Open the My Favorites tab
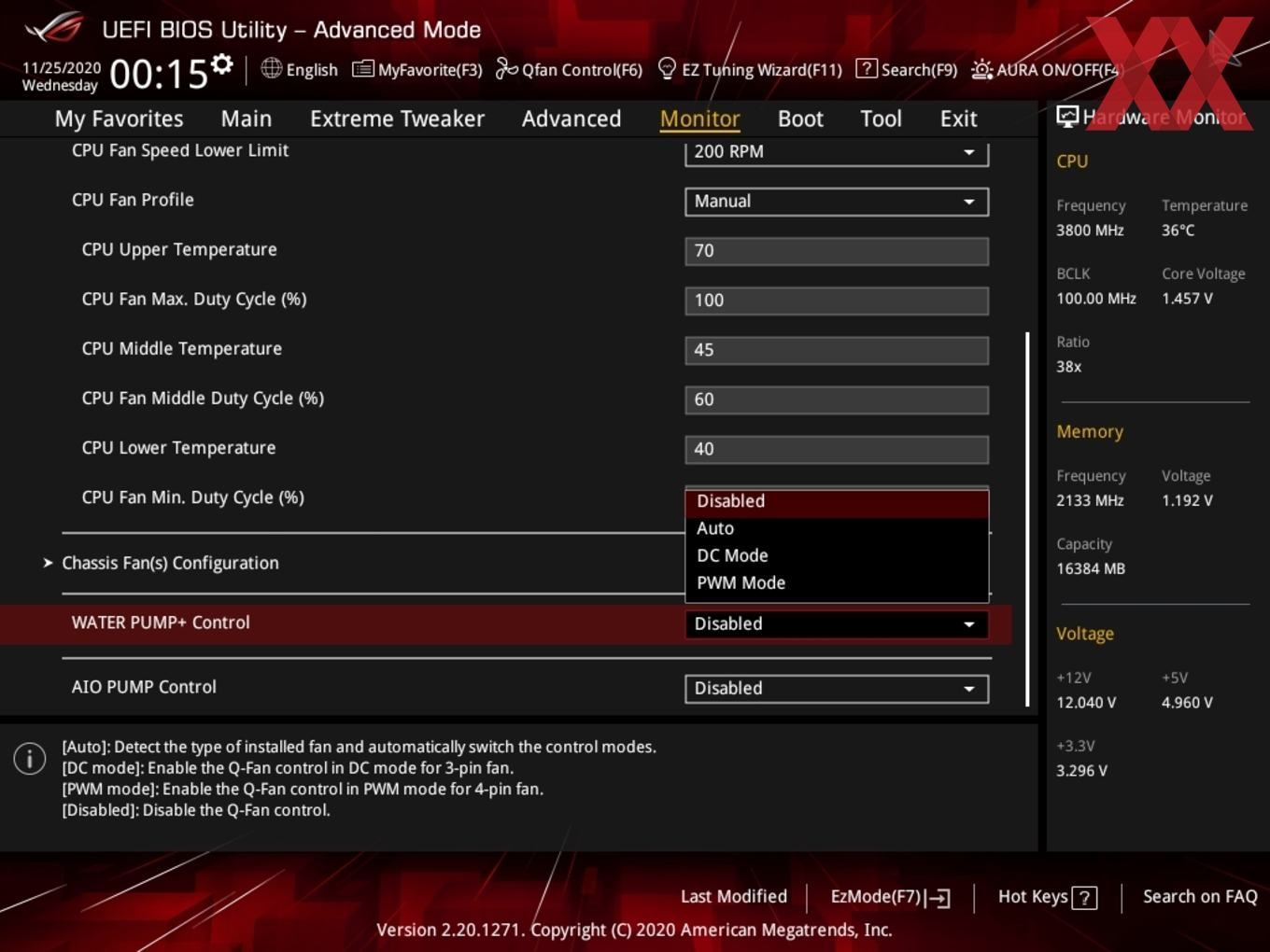Image resolution: width=1270 pixels, height=952 pixels. coord(119,119)
